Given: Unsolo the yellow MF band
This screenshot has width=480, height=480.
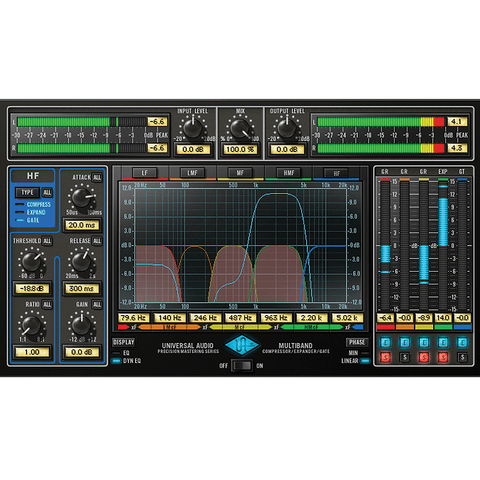Looking at the screenshot, I should coord(424,357).
